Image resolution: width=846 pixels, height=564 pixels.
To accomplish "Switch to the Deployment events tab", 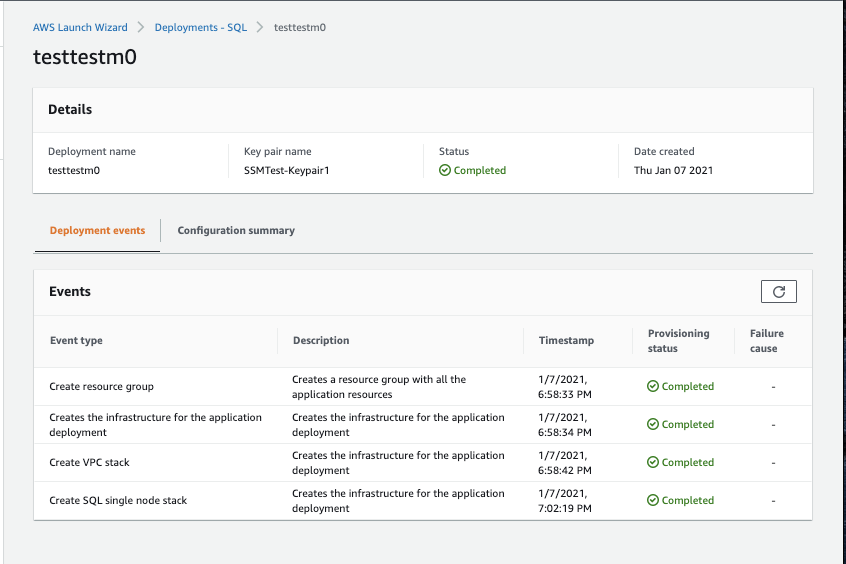I will [97, 230].
